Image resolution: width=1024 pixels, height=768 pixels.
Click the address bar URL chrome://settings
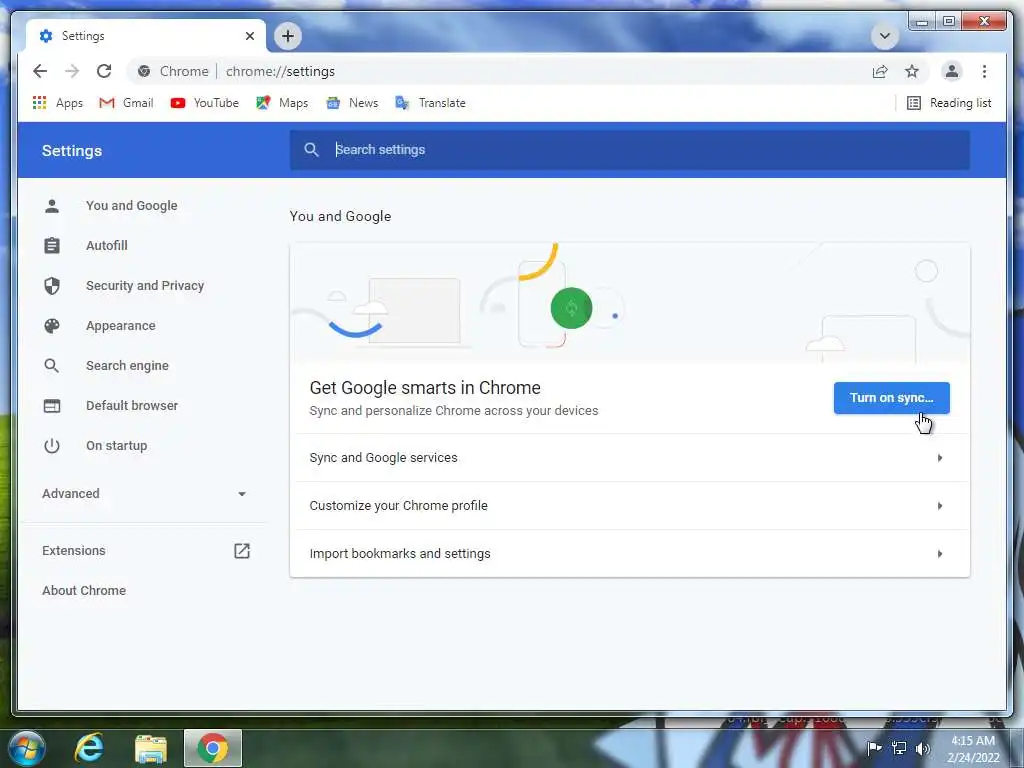[x=280, y=71]
